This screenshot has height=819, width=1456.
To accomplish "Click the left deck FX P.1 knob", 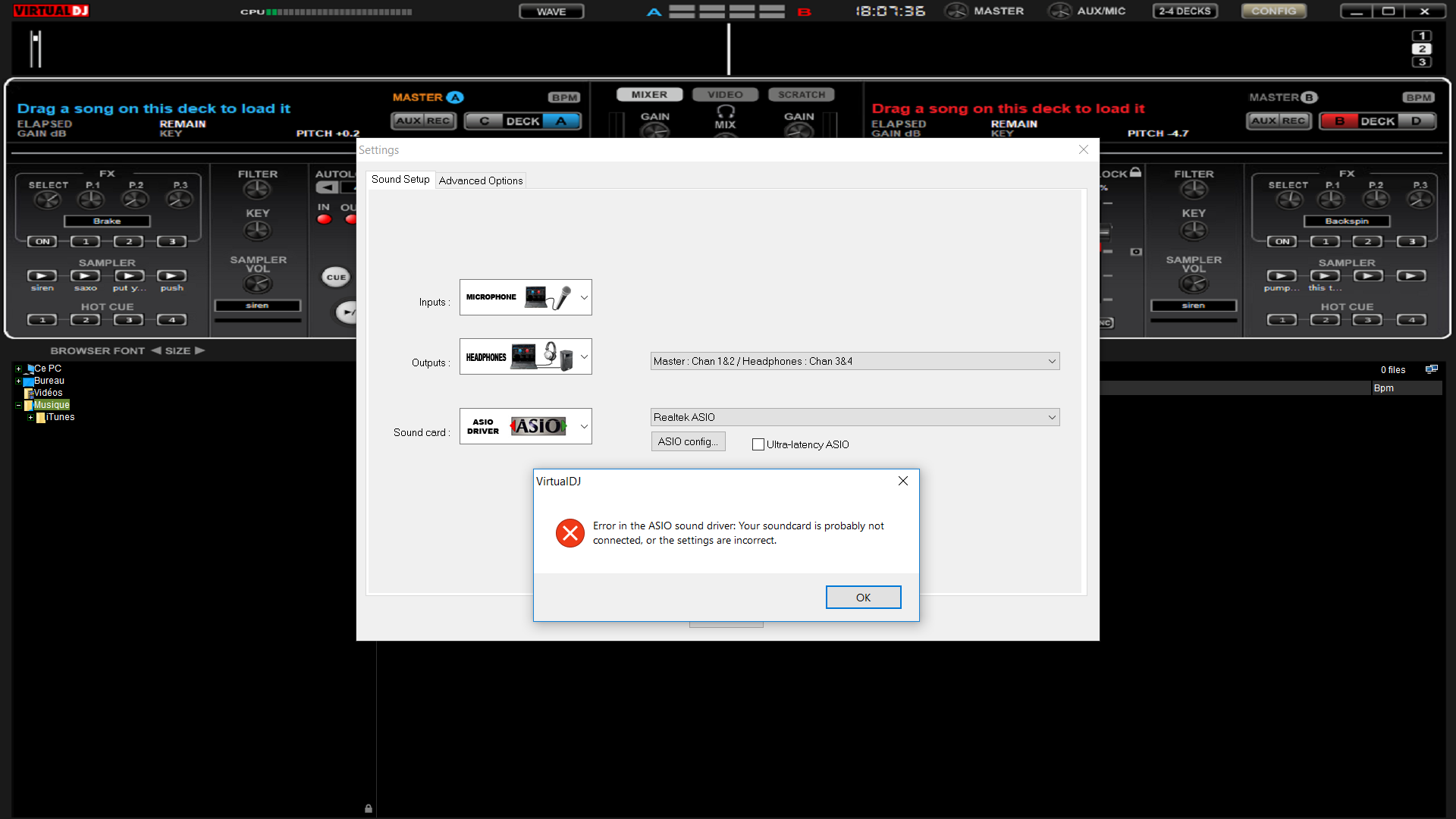I will pyautogui.click(x=92, y=199).
